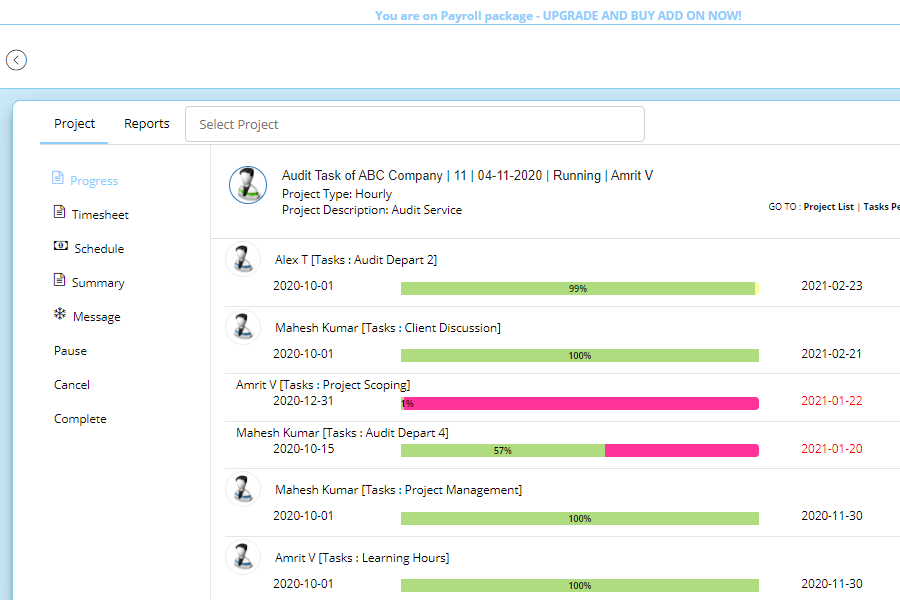Open the Select Project dropdown

415,124
